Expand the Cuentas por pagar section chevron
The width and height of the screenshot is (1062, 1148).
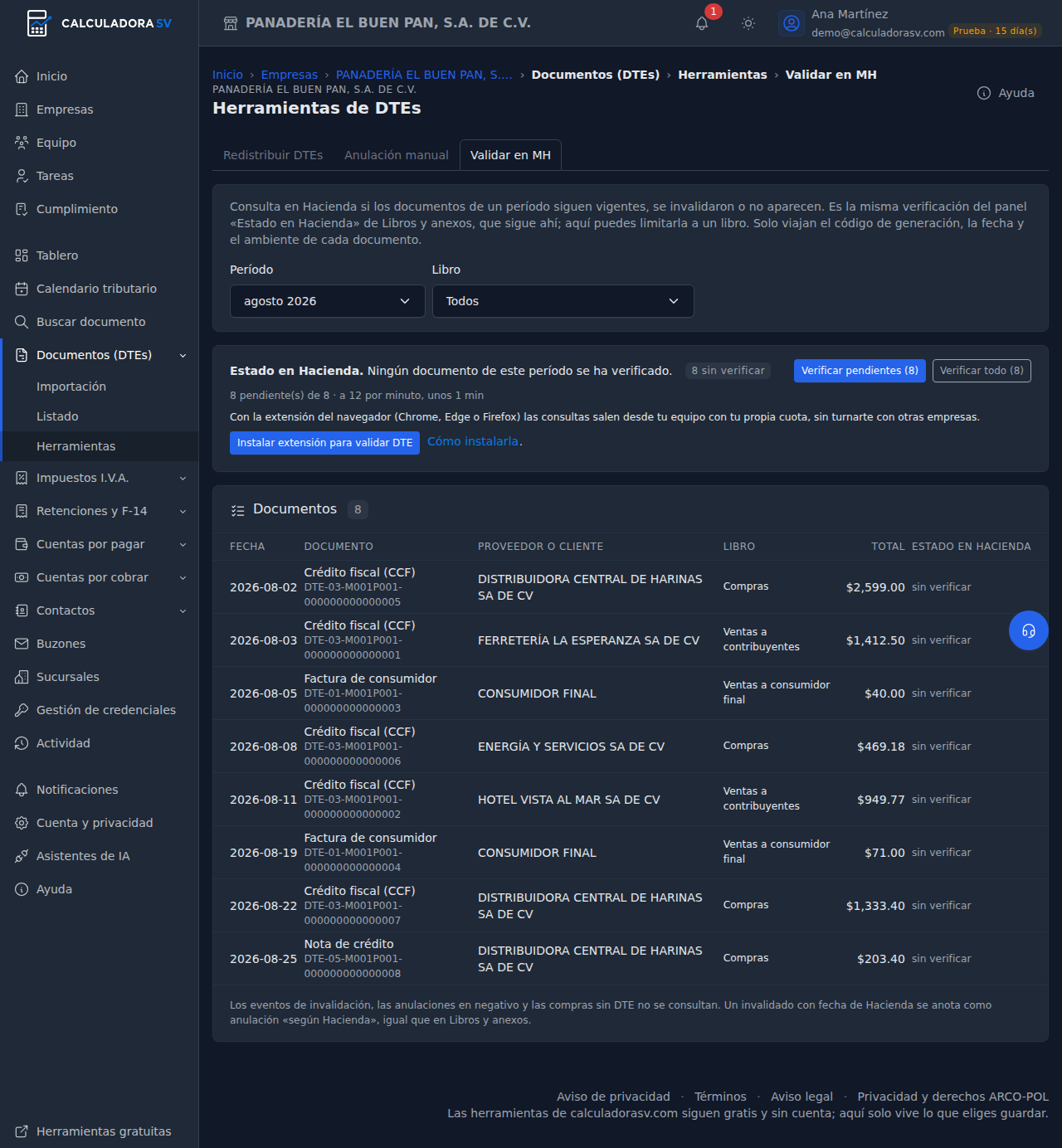pyautogui.click(x=183, y=545)
